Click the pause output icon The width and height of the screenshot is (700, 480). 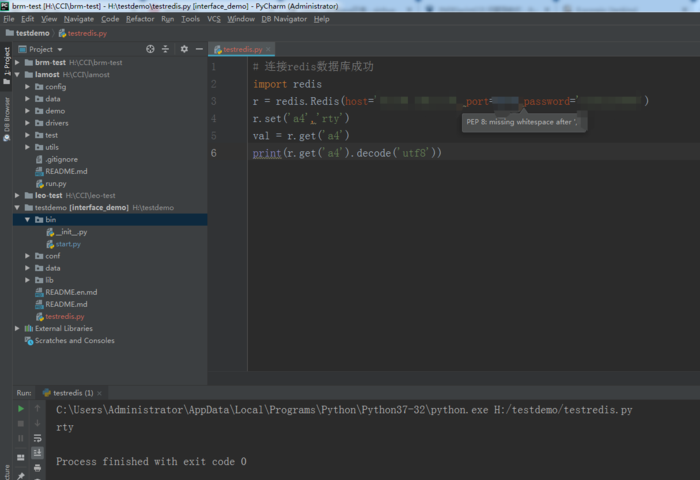21,438
